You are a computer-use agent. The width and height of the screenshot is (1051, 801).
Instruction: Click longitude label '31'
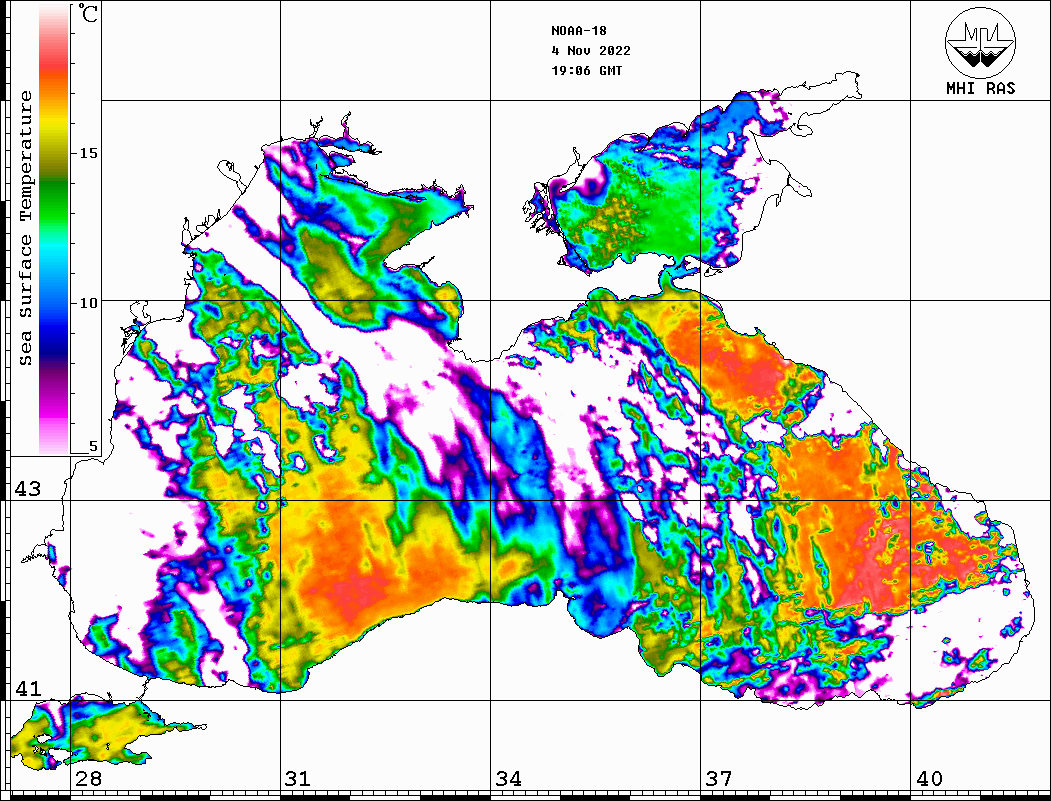tap(298, 779)
